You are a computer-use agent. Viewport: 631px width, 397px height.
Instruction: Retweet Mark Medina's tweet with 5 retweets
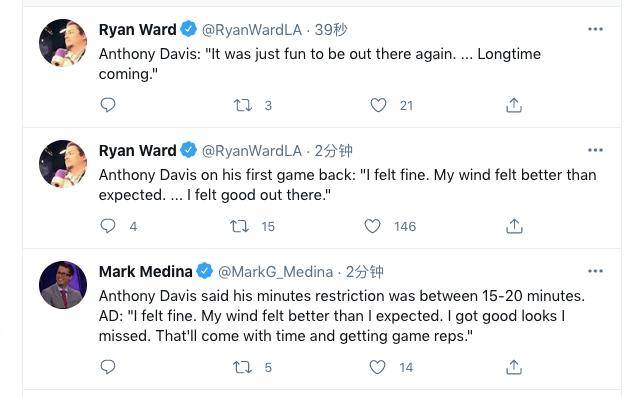(242, 367)
